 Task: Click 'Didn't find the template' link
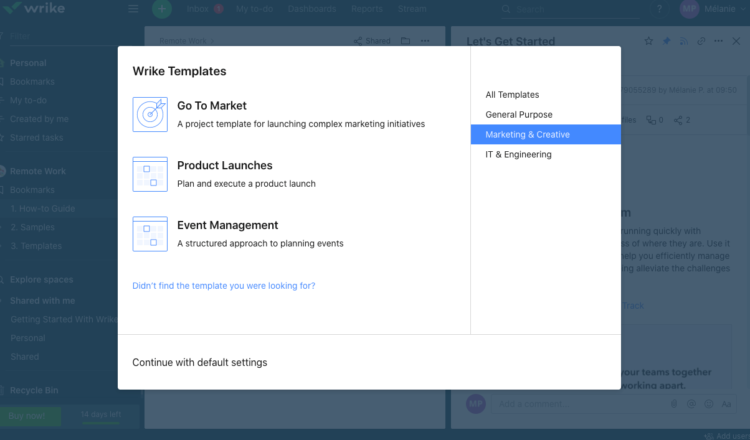(x=224, y=286)
